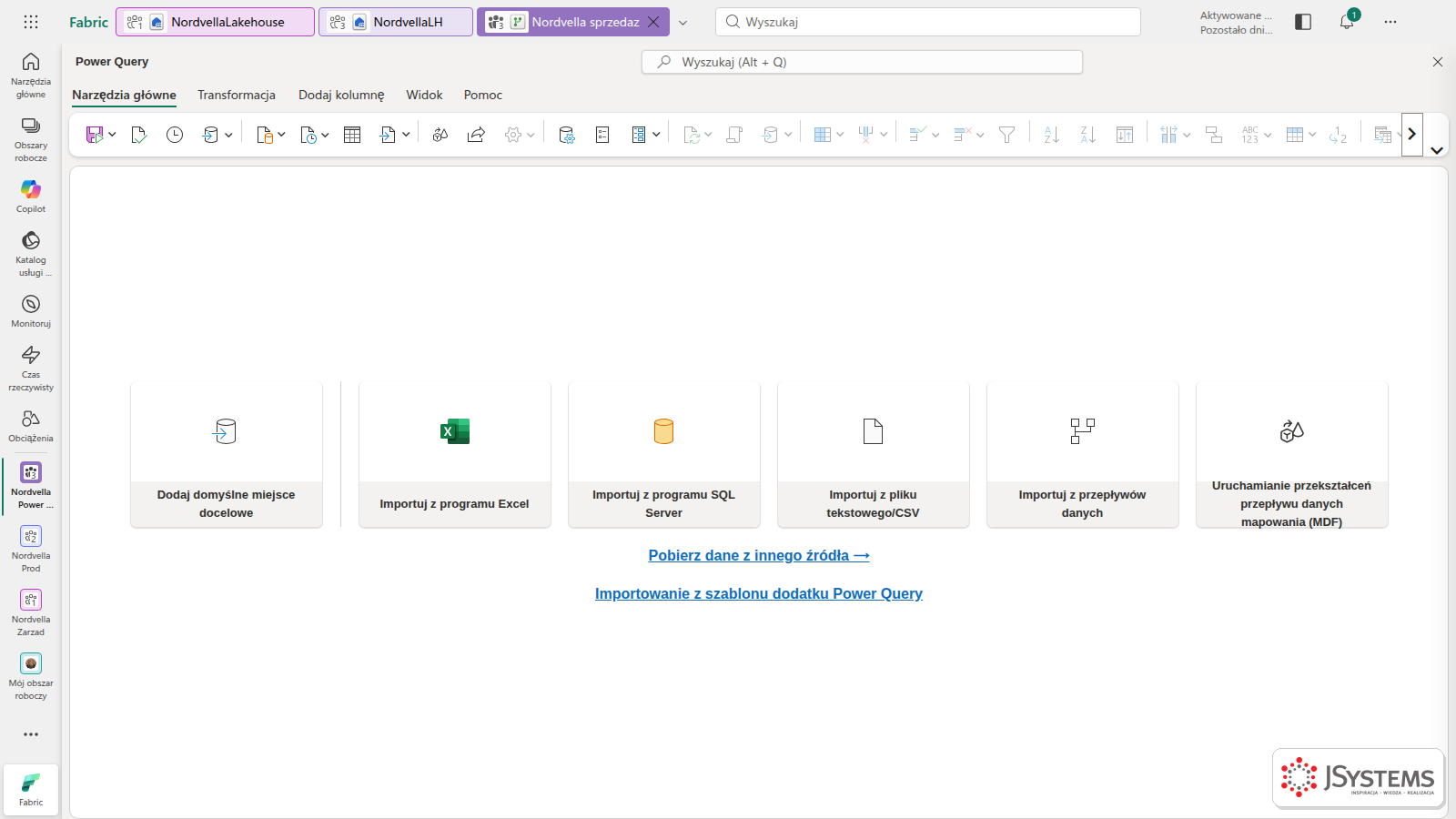1456x819 pixels.
Task: Click Importuj z przepływów danych card
Action: click(x=1083, y=455)
